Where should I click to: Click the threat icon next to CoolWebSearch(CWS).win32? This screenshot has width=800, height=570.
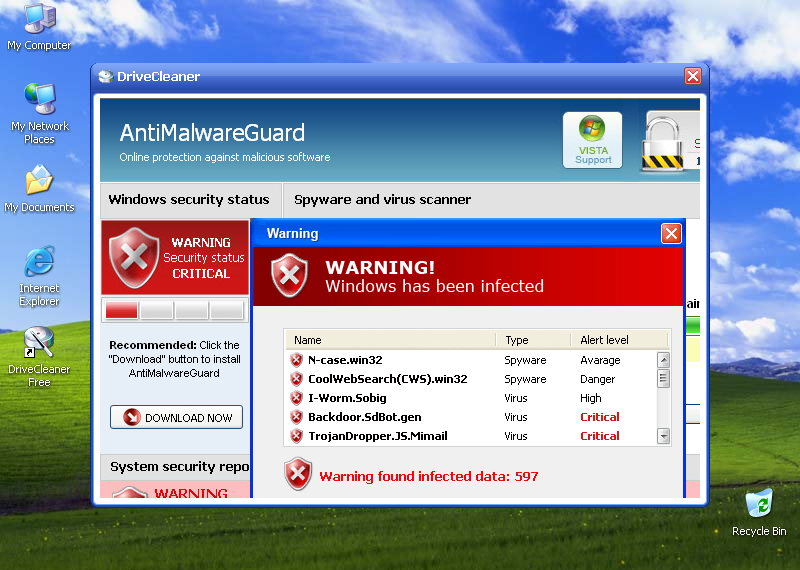pyautogui.click(x=296, y=379)
